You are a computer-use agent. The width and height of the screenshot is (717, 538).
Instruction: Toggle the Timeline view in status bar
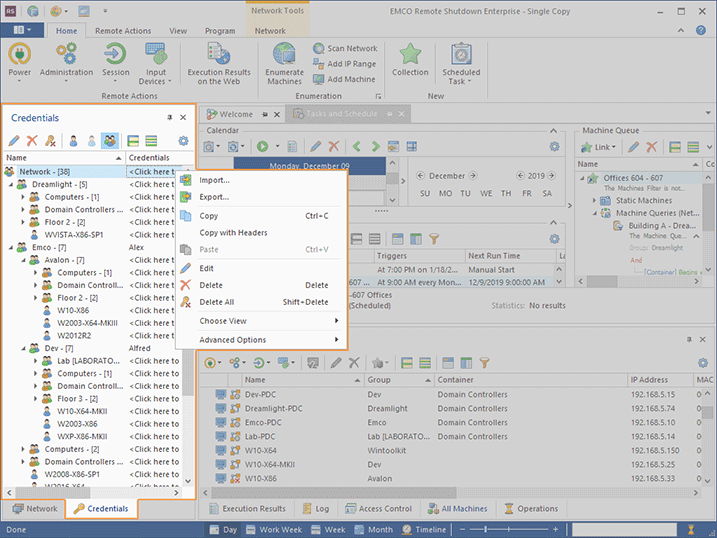click(422, 530)
